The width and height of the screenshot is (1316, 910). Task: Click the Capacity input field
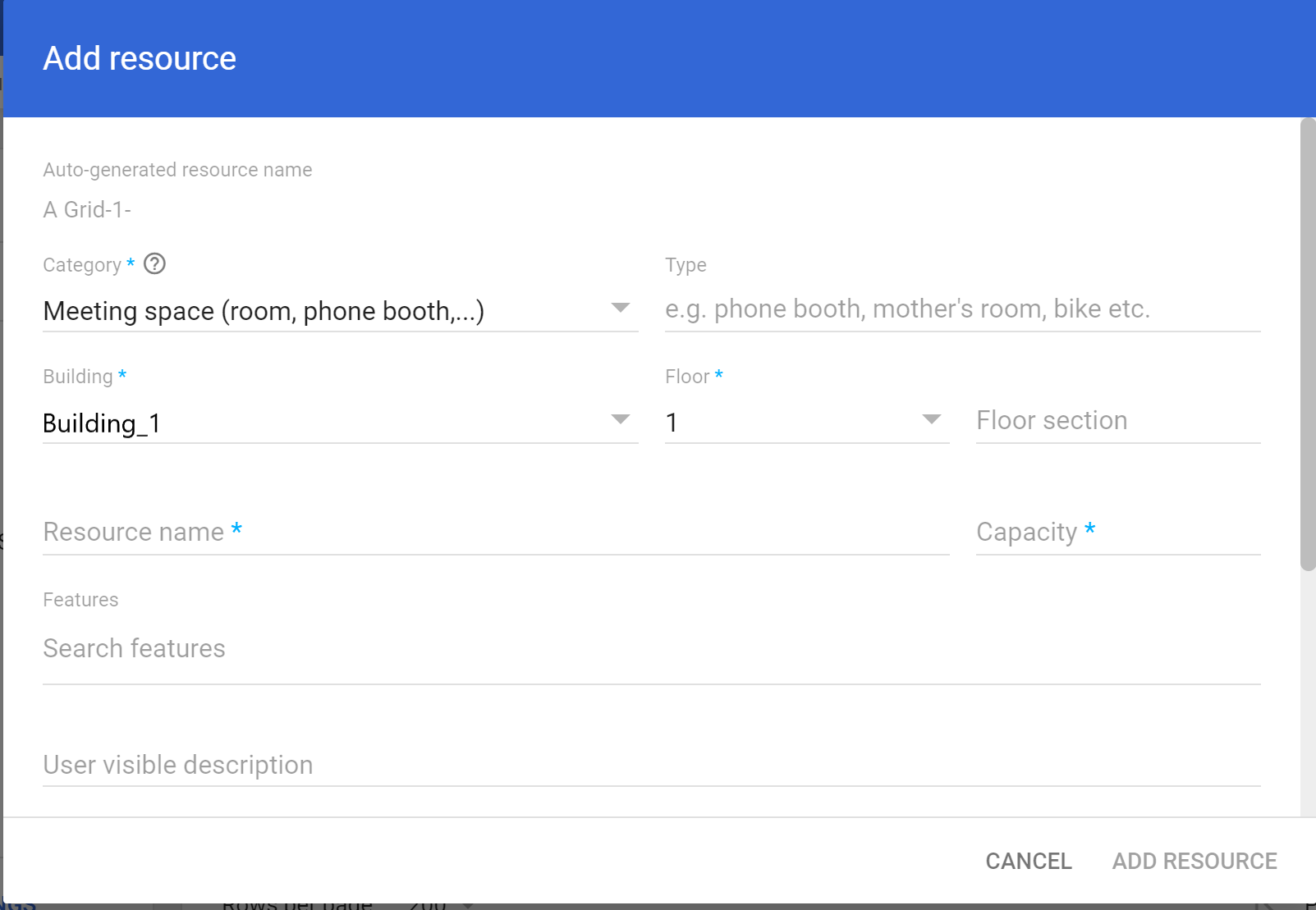tap(1117, 533)
